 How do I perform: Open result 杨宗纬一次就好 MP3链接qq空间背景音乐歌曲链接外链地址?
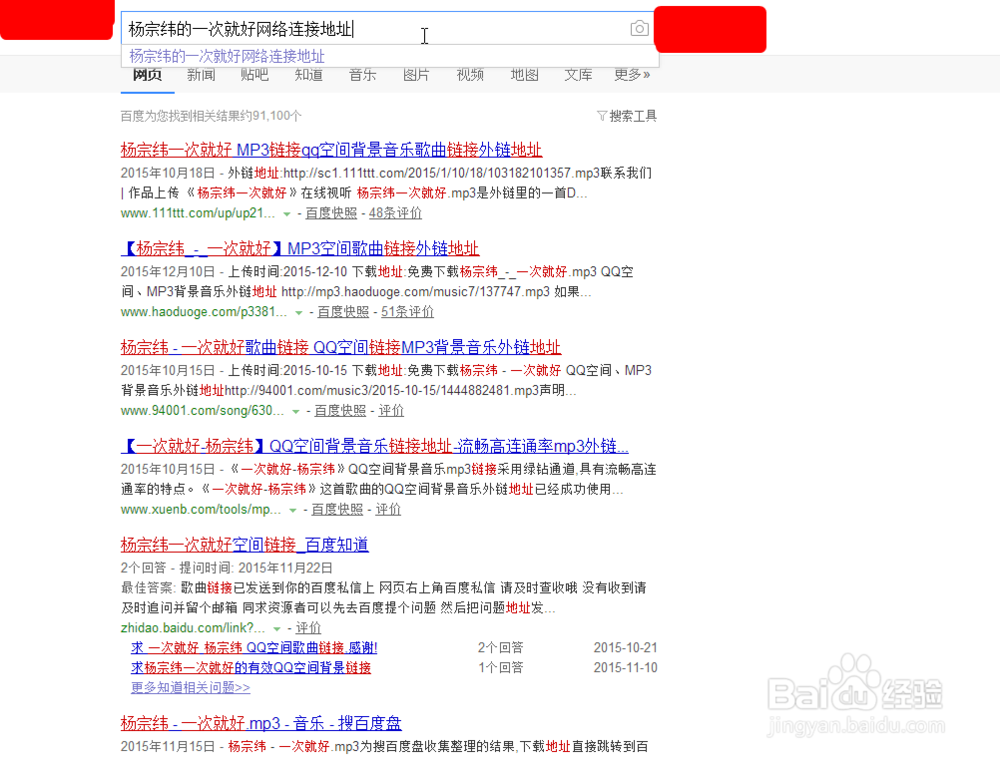(331, 150)
